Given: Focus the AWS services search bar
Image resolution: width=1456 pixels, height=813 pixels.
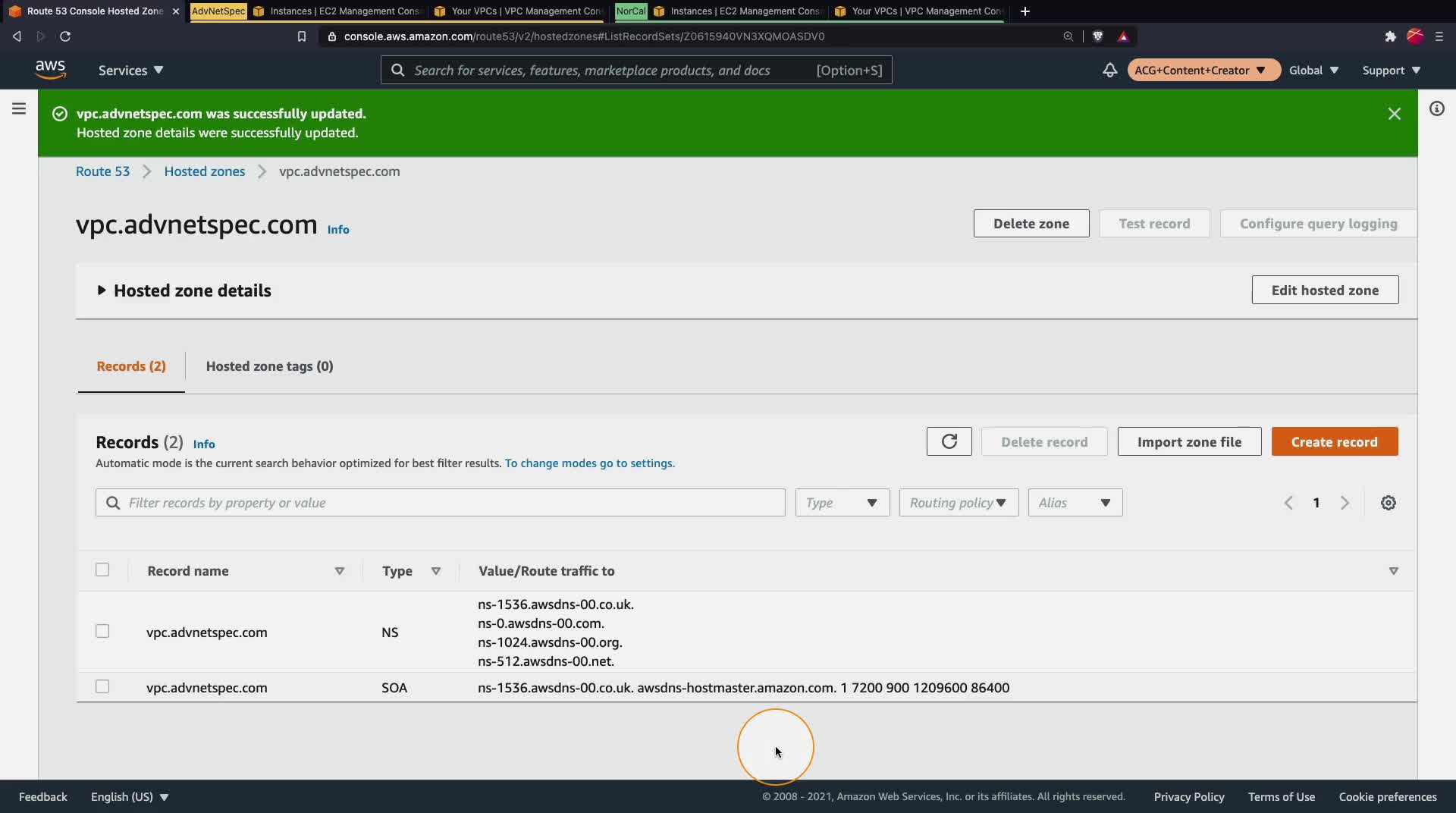Looking at the screenshot, I should click(x=635, y=70).
